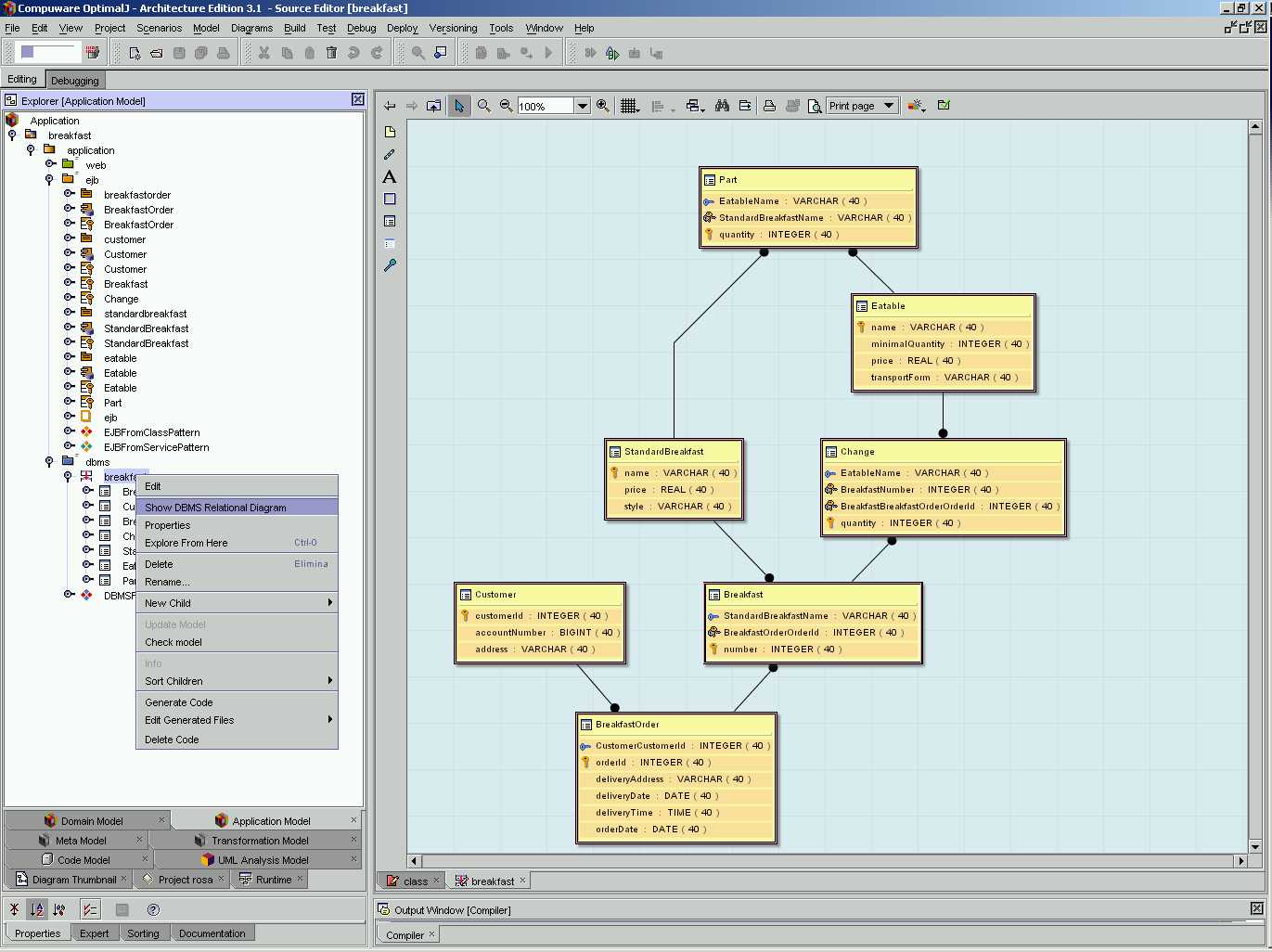Choose Check model from context menu

click(237, 642)
